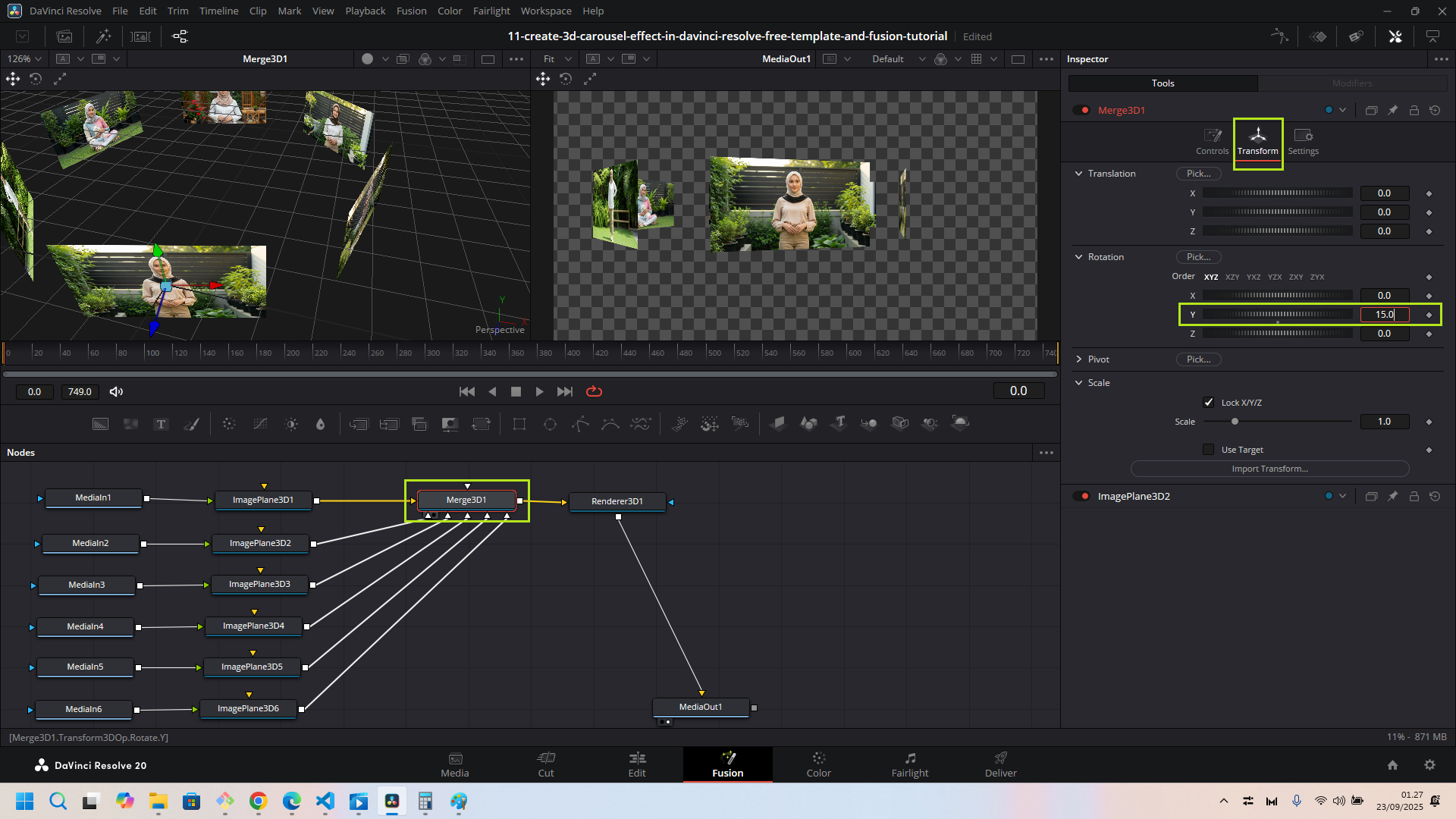Image resolution: width=1456 pixels, height=819 pixels.
Task: Add Text3D node from toolbar
Action: (x=839, y=423)
